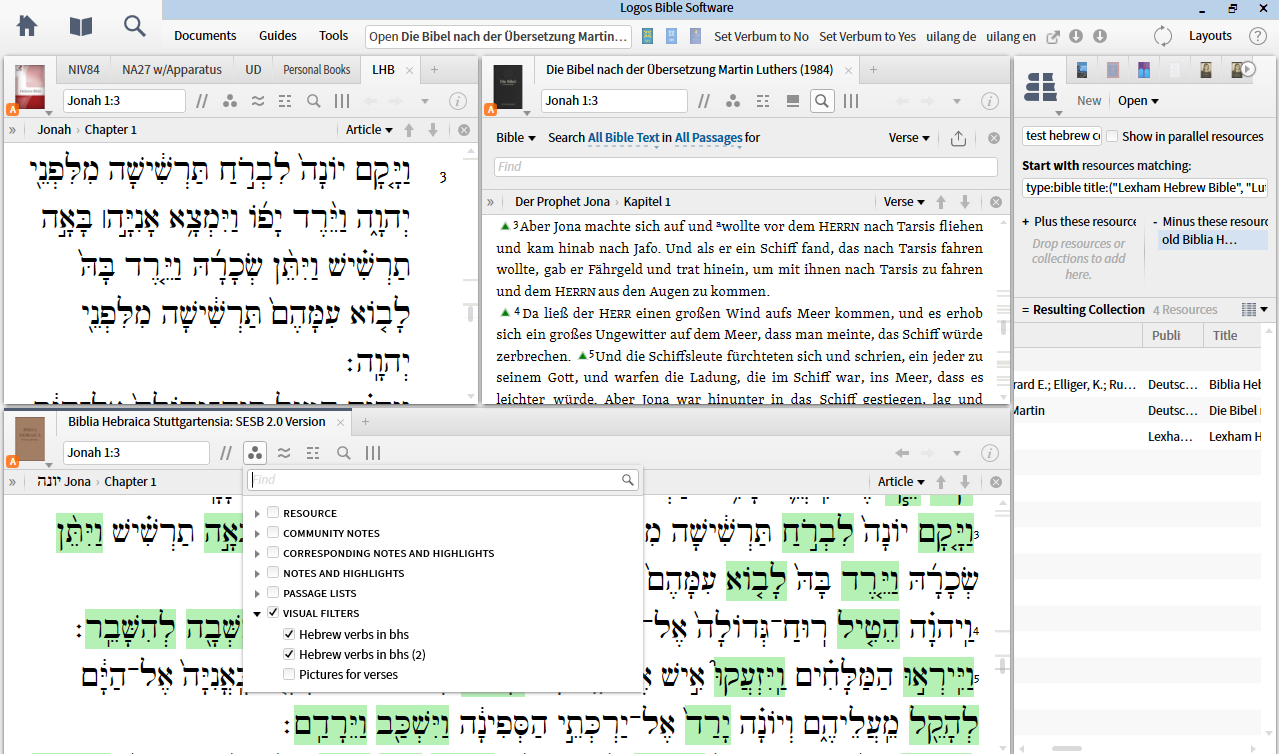Click the All Bible Text link

[624, 138]
